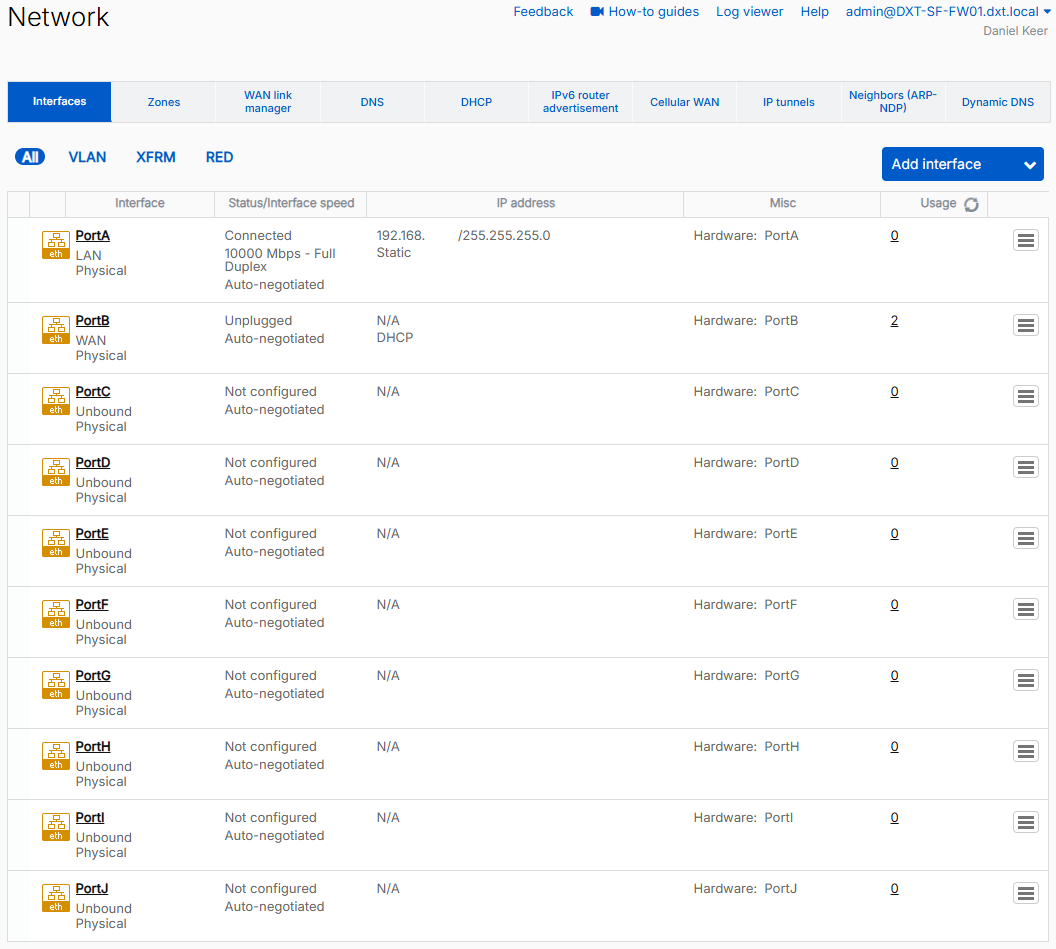The image size is (1056, 949).
Task: Click the PortB usage count of 2
Action: tap(894, 321)
